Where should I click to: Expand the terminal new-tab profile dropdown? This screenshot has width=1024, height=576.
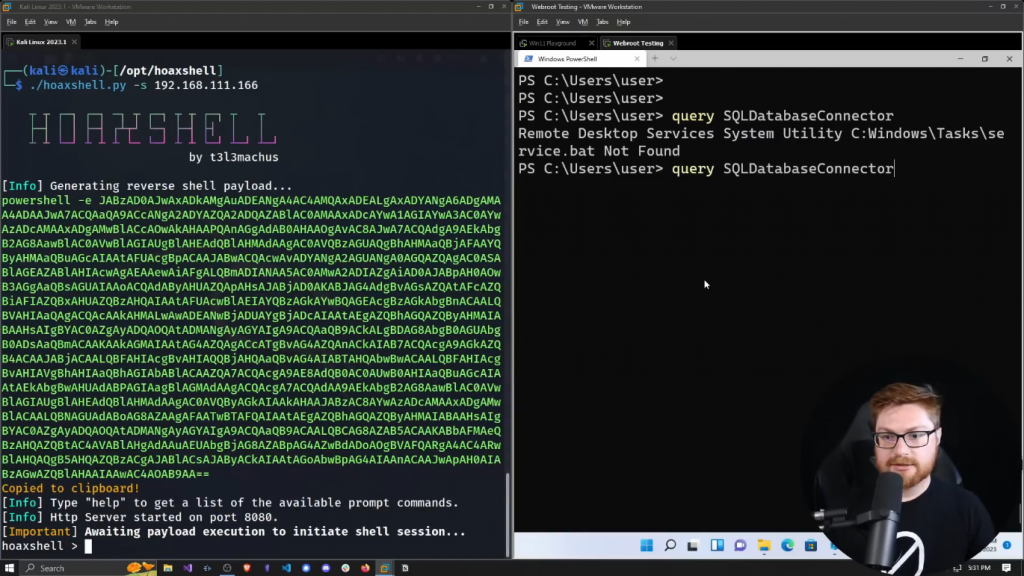click(673, 59)
